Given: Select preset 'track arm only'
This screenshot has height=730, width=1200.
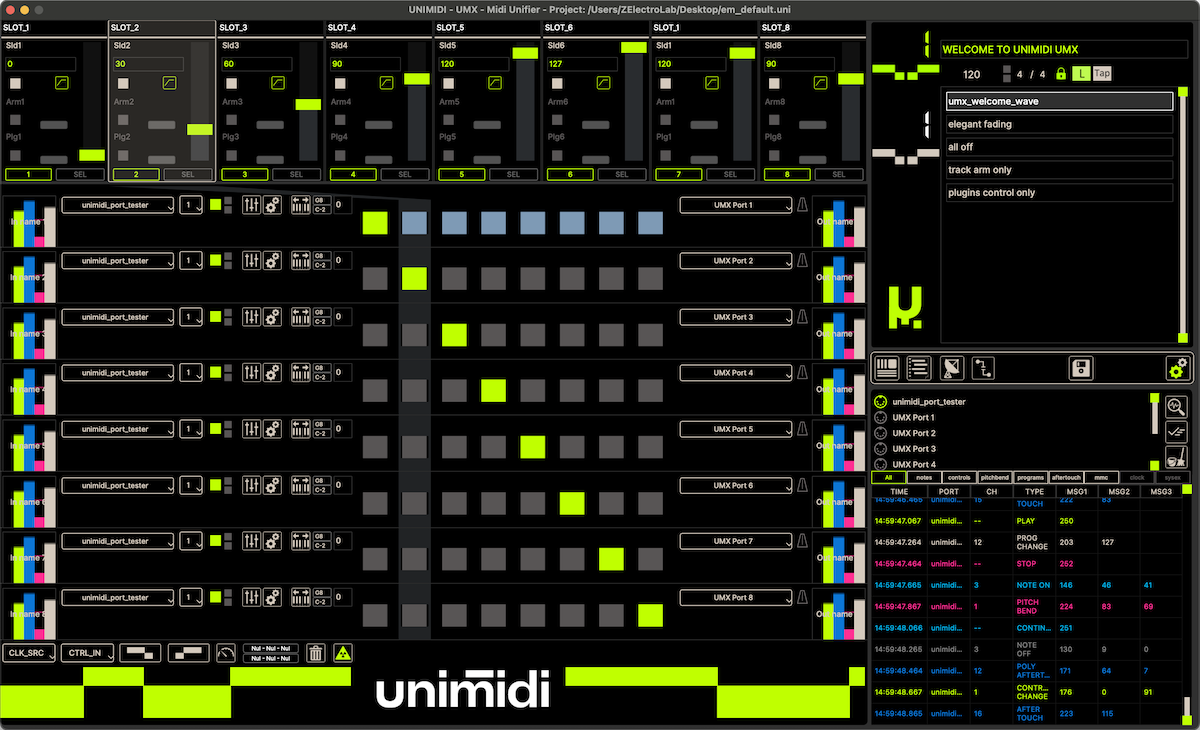Looking at the screenshot, I should point(1058,170).
